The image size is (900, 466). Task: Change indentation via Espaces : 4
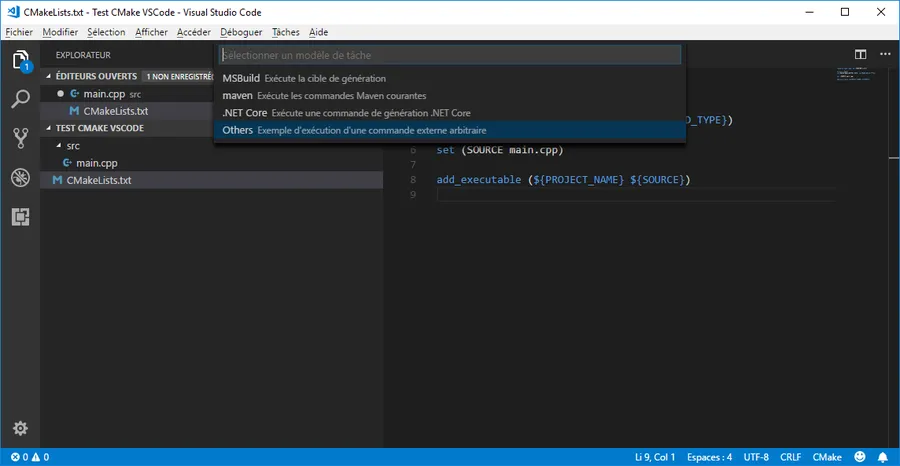(709, 457)
